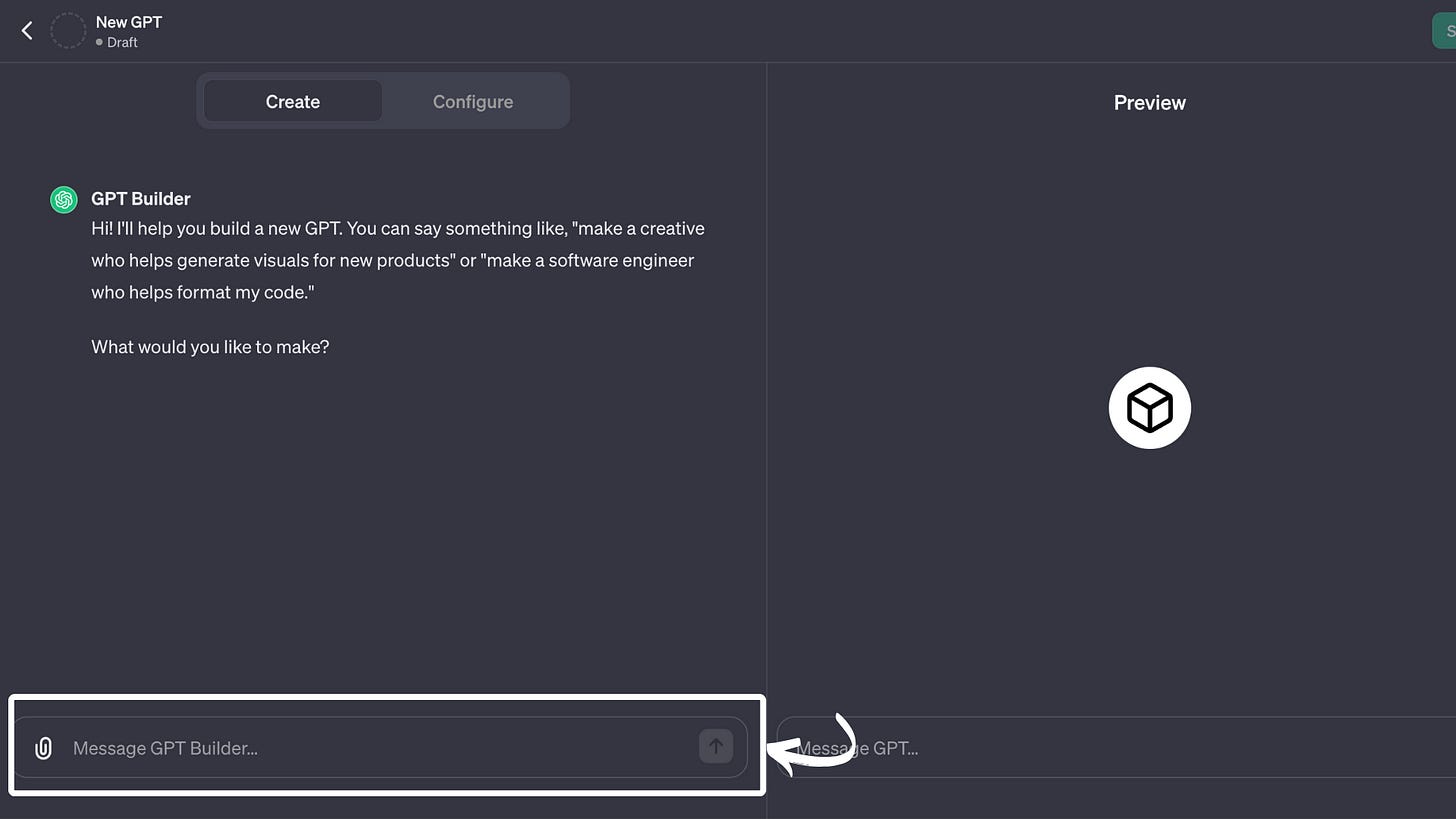This screenshot has width=1456, height=819.
Task: Click the GPT Builder sender name
Action: click(x=141, y=199)
